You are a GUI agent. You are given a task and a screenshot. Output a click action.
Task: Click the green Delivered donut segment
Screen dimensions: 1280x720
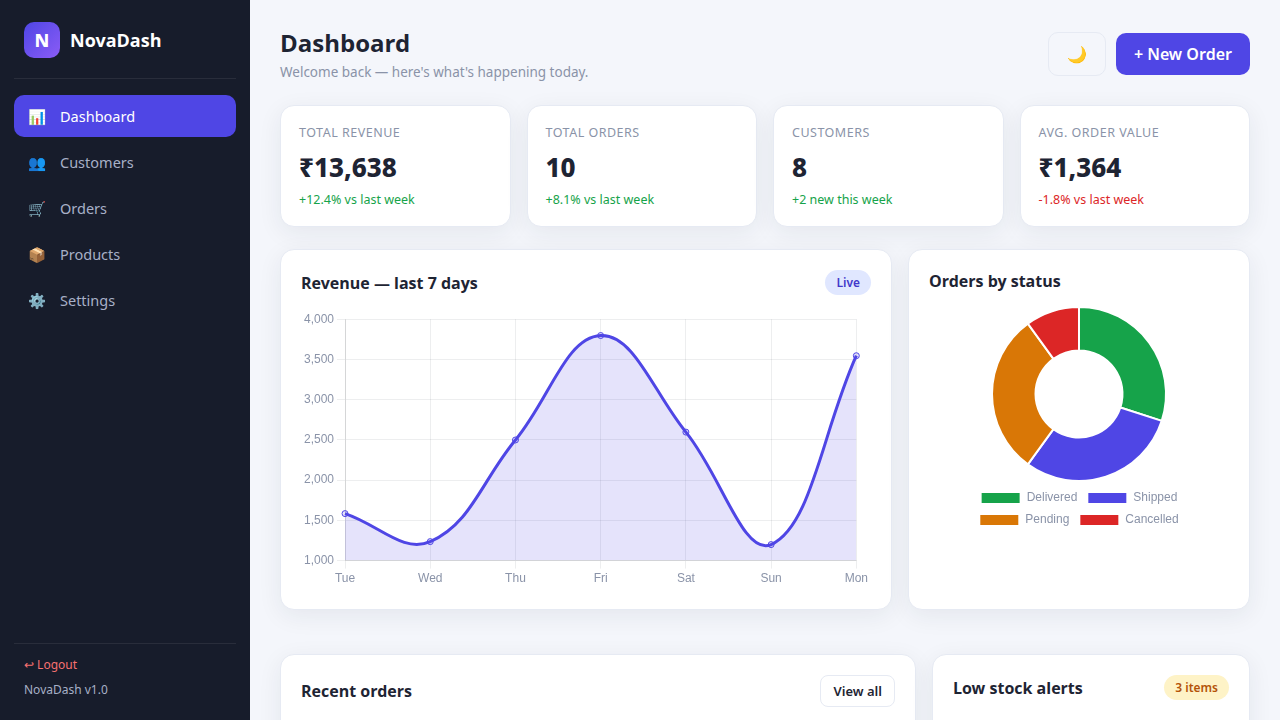(1130, 355)
